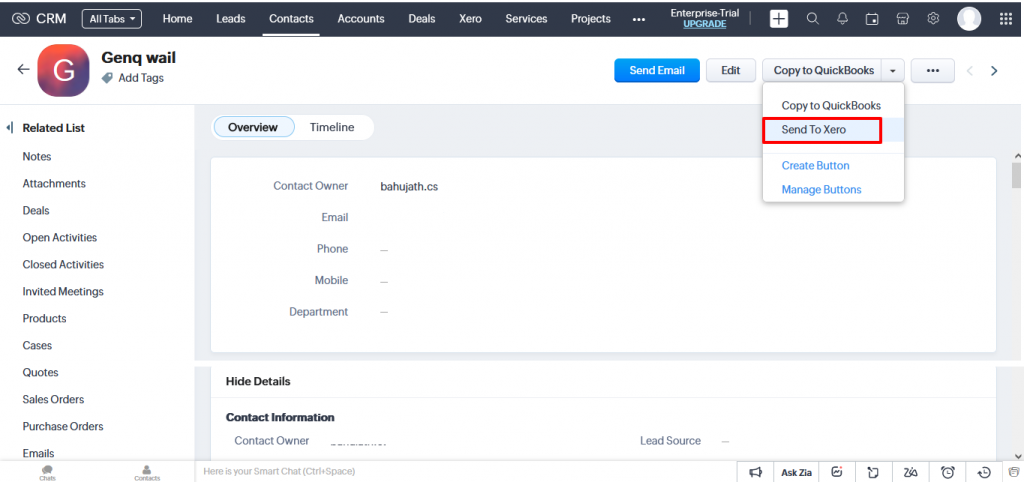Click the Copy to QuickBooks main button
Viewport: 1024px width, 482px height.
tap(822, 71)
